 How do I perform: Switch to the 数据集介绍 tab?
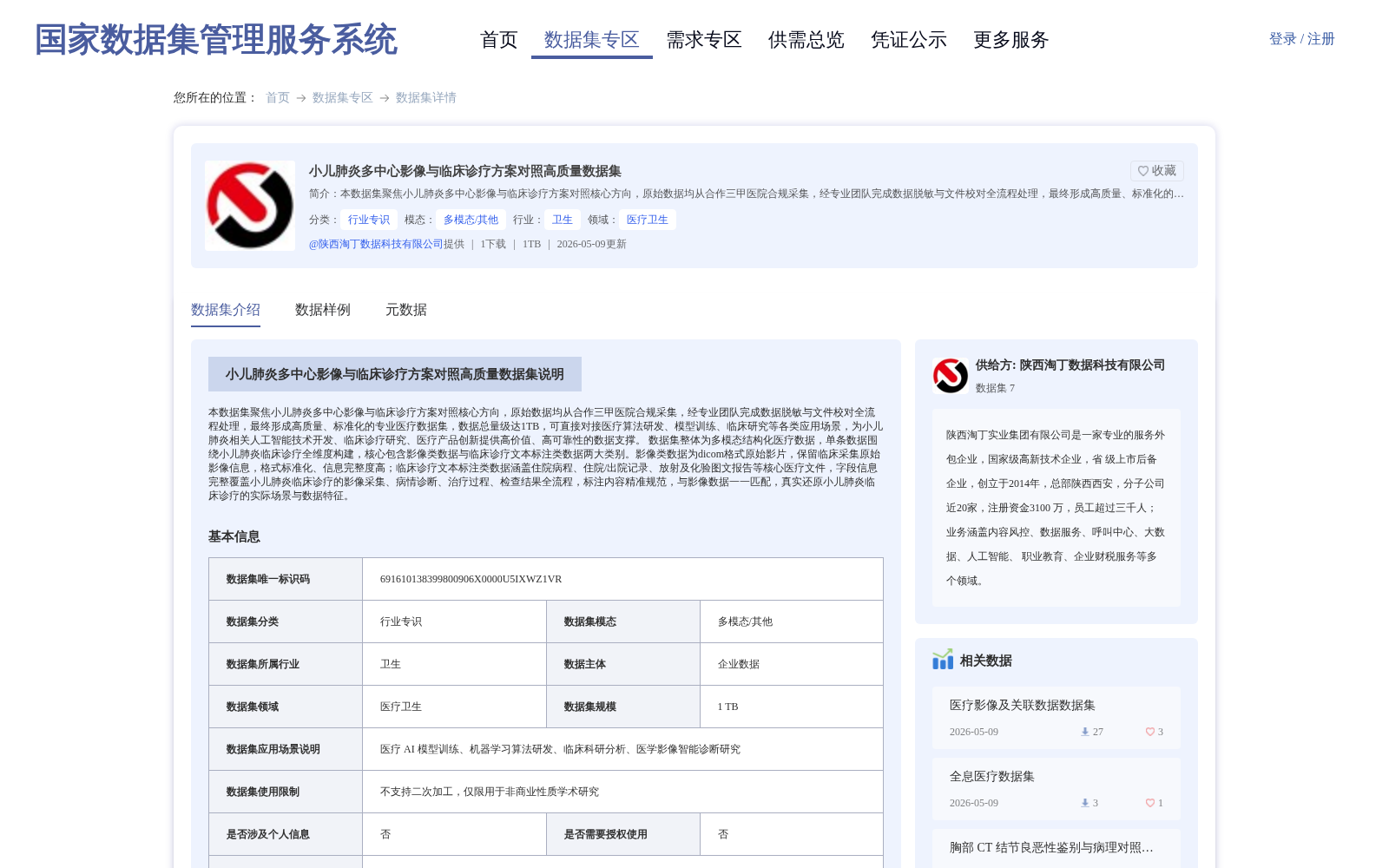226,310
